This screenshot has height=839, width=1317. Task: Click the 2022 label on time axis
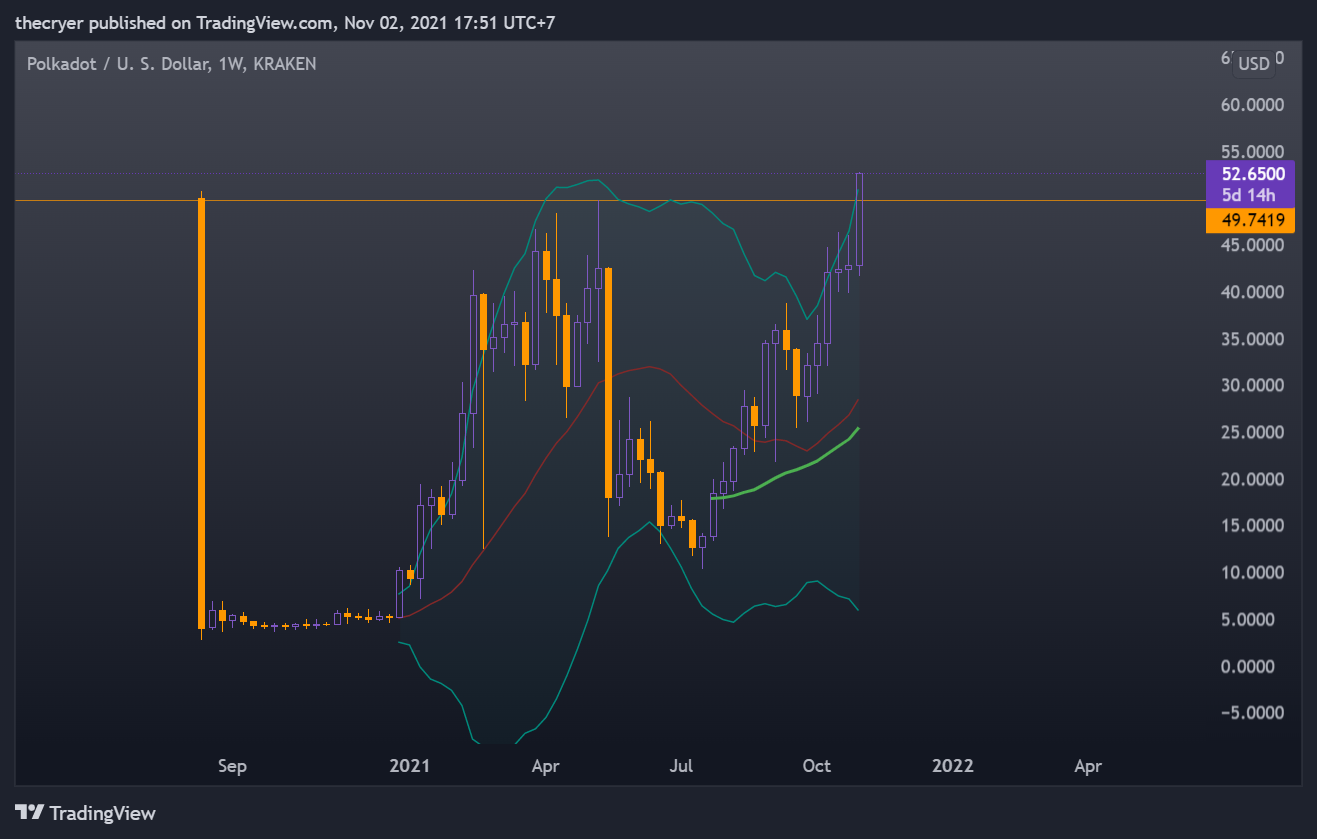[x=952, y=767]
